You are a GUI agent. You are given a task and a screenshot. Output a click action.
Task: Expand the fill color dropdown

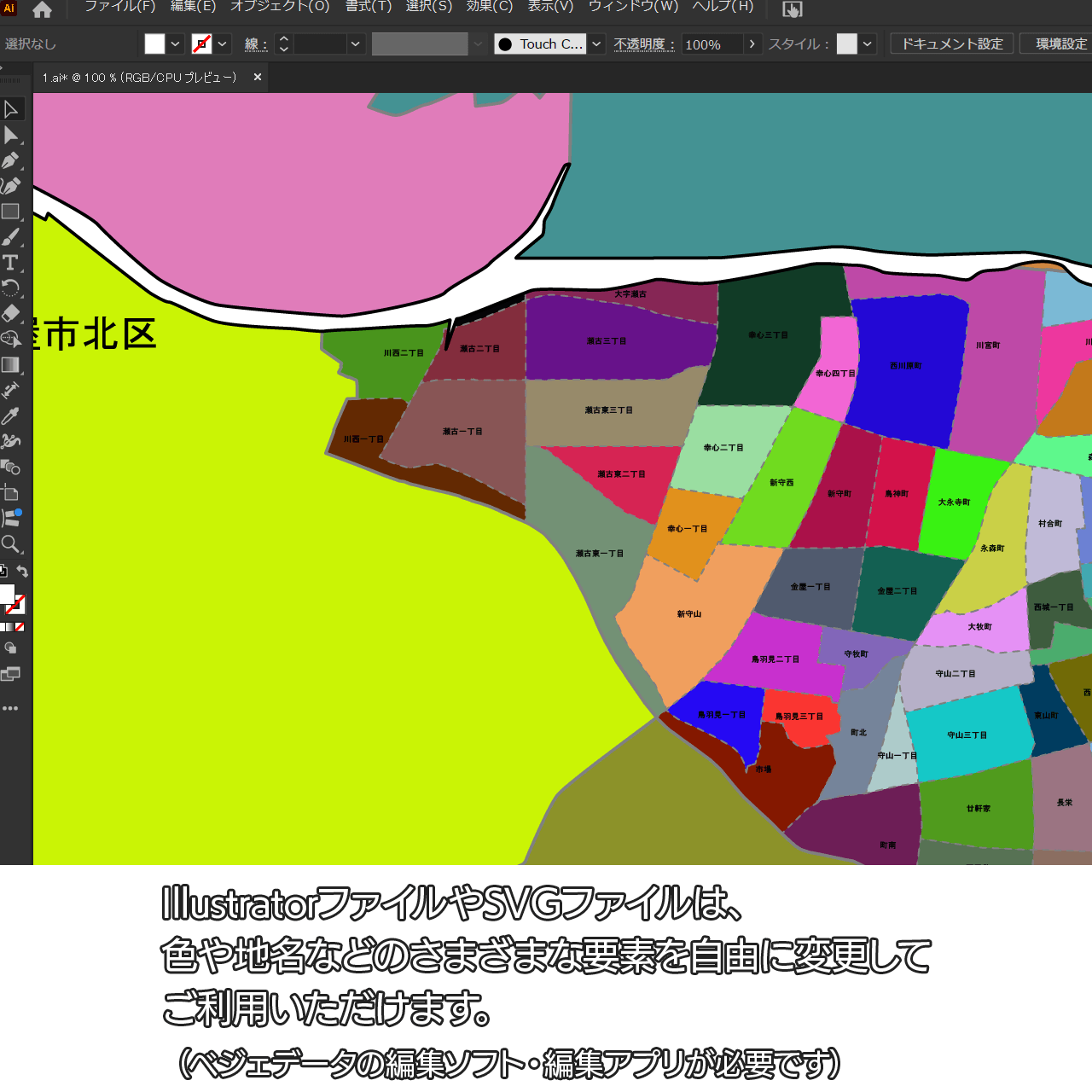click(175, 44)
